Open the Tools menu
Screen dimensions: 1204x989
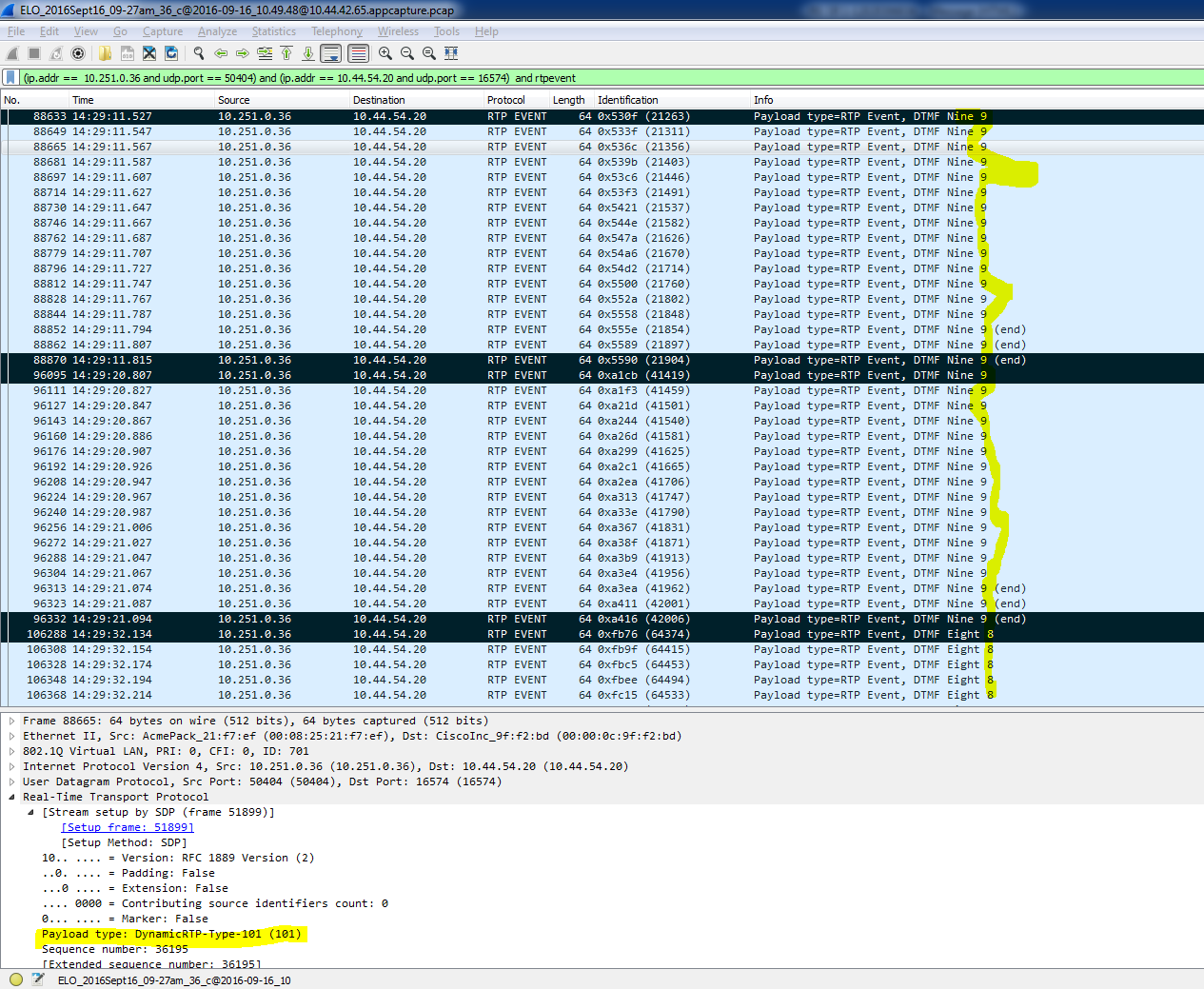(x=446, y=31)
